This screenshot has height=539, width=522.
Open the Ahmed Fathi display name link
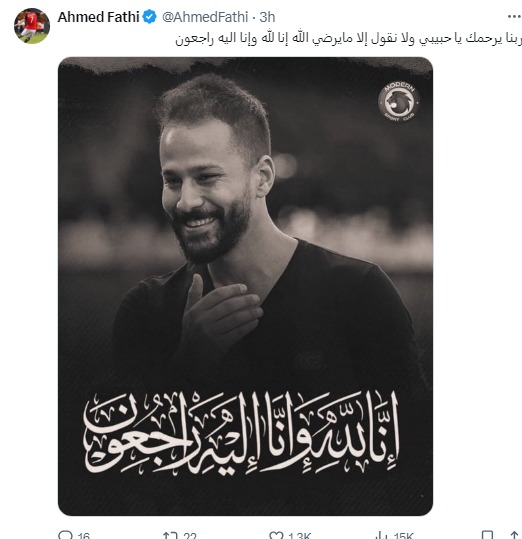98,17
